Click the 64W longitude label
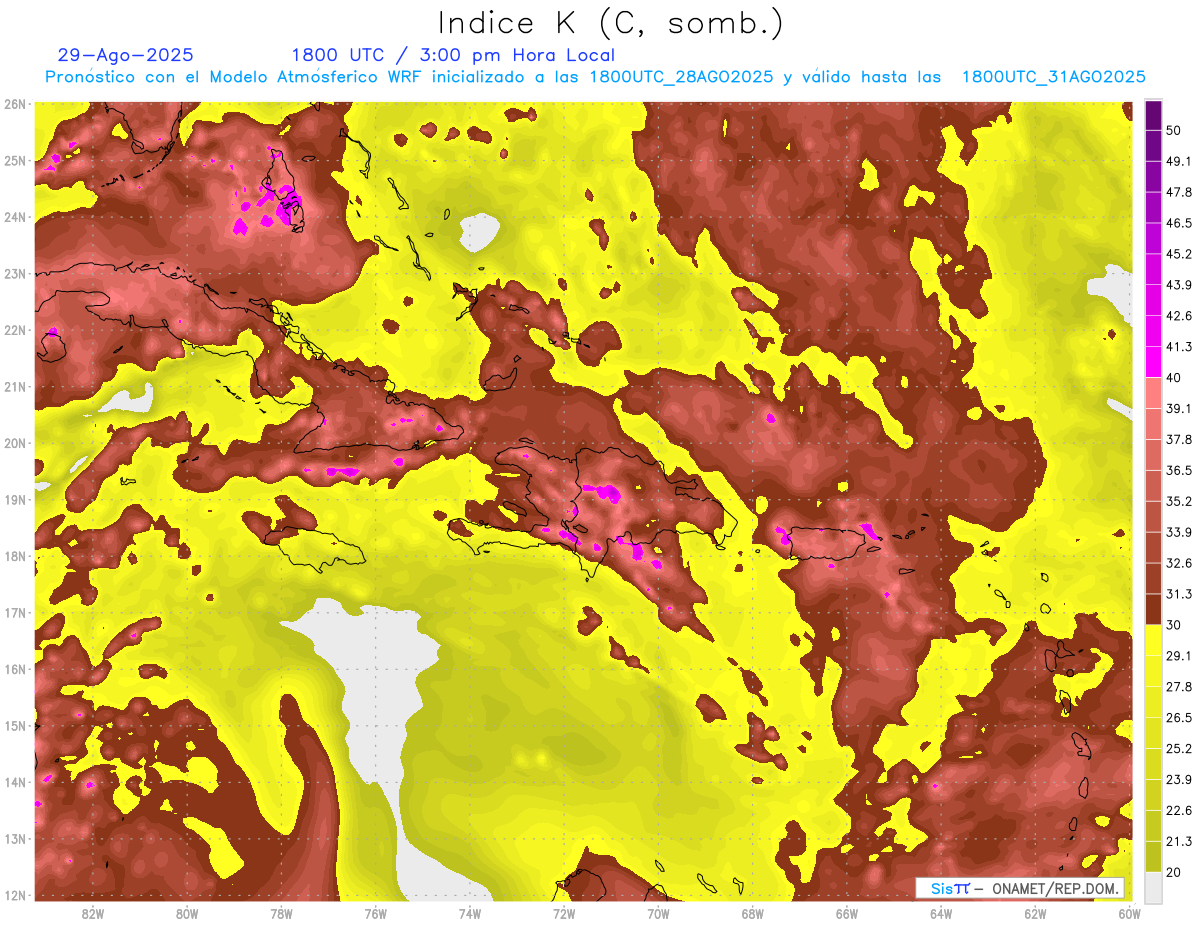Screen dimensions: 1200x927 [941, 913]
